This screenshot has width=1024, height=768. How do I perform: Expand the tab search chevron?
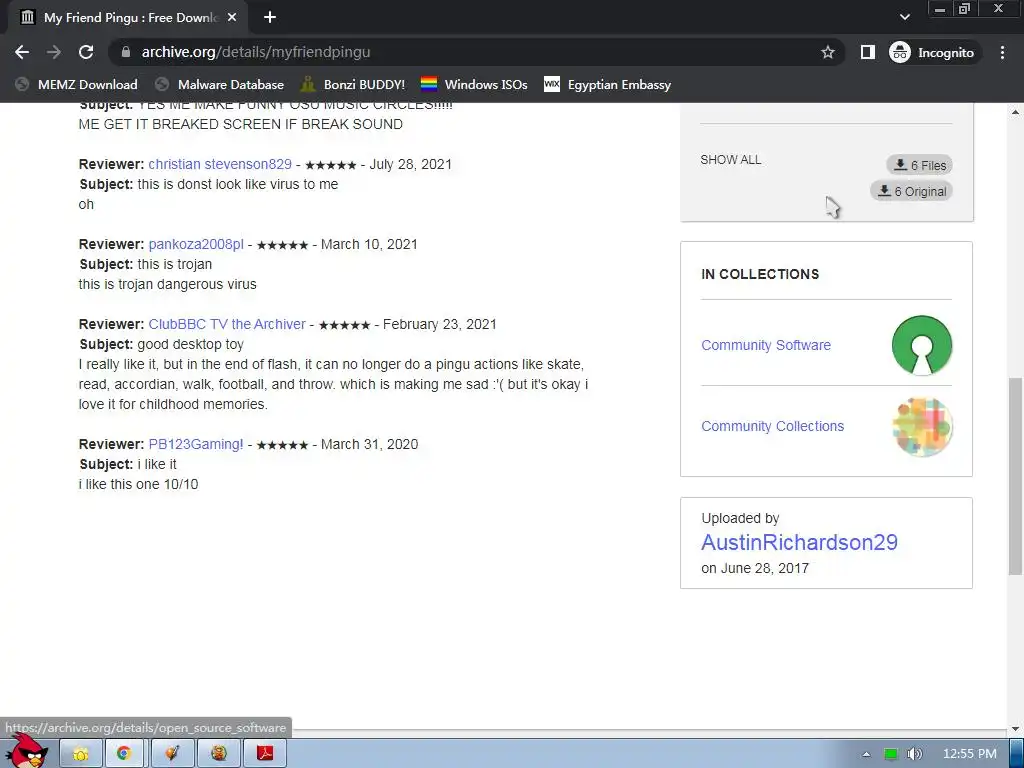tap(904, 18)
